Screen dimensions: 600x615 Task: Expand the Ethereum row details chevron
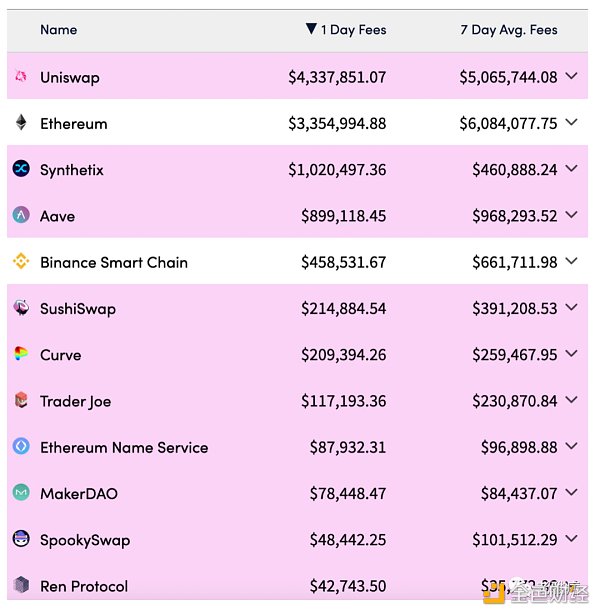coord(571,122)
